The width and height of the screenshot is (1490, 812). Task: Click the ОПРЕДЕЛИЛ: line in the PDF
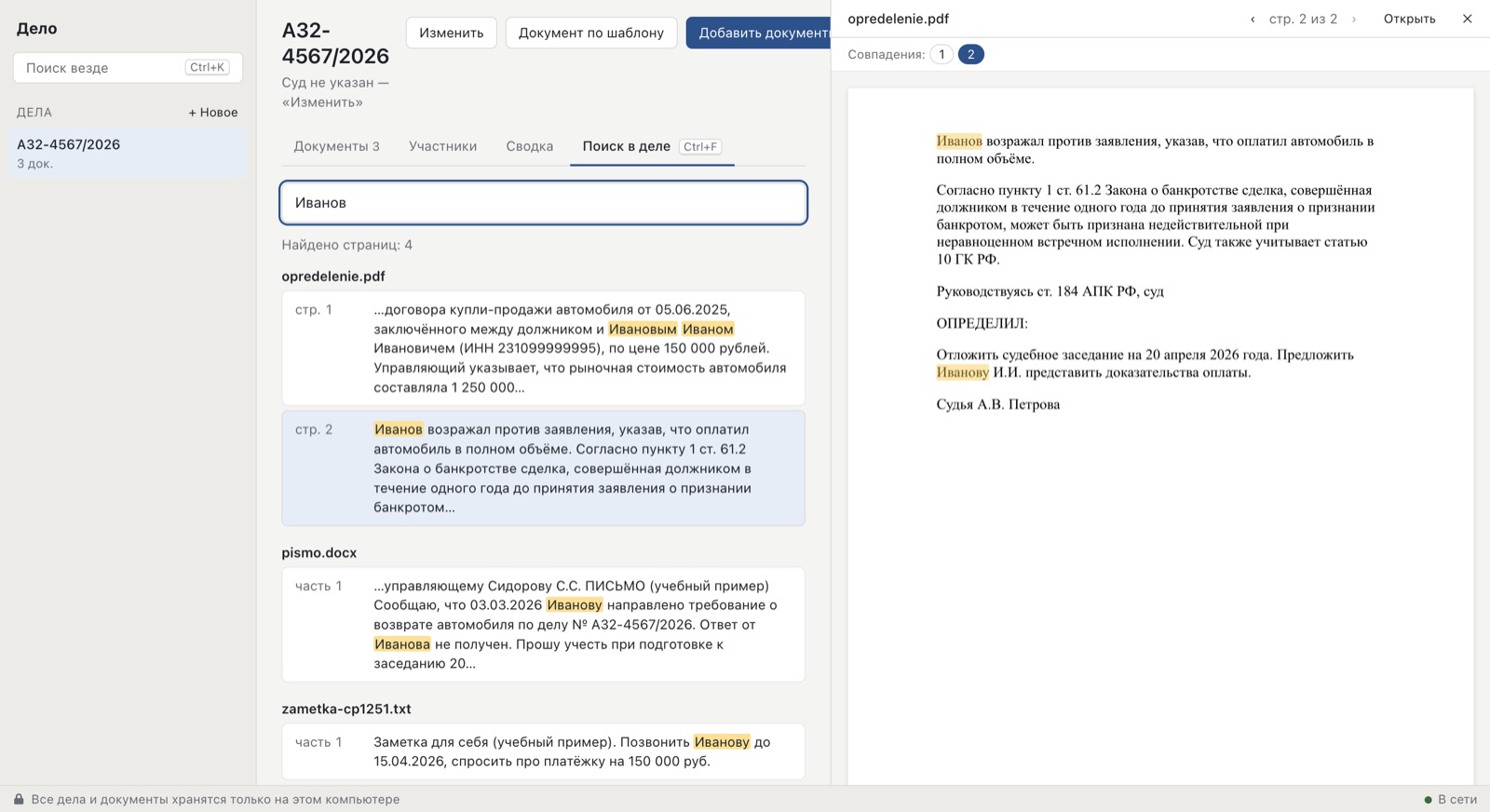(982, 323)
